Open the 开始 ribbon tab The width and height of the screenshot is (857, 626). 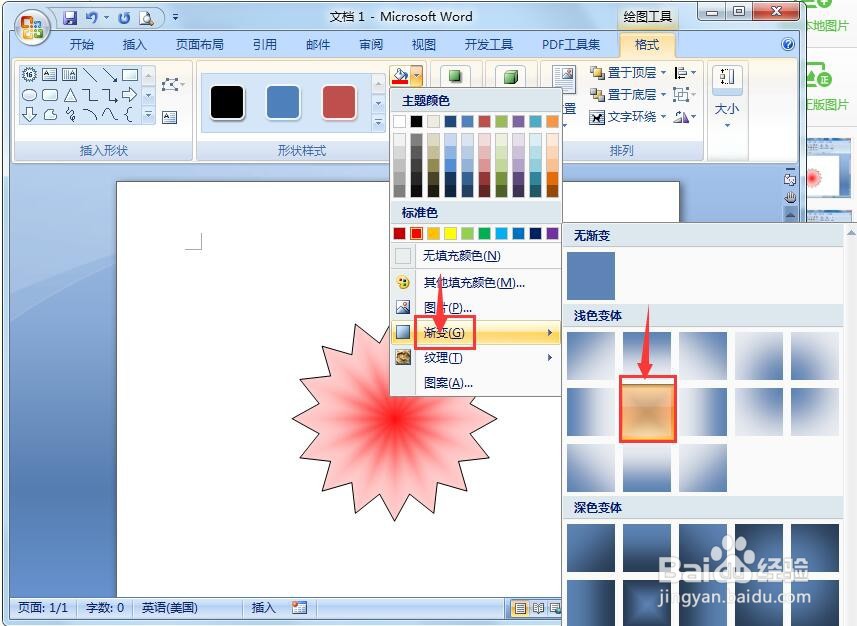82,45
